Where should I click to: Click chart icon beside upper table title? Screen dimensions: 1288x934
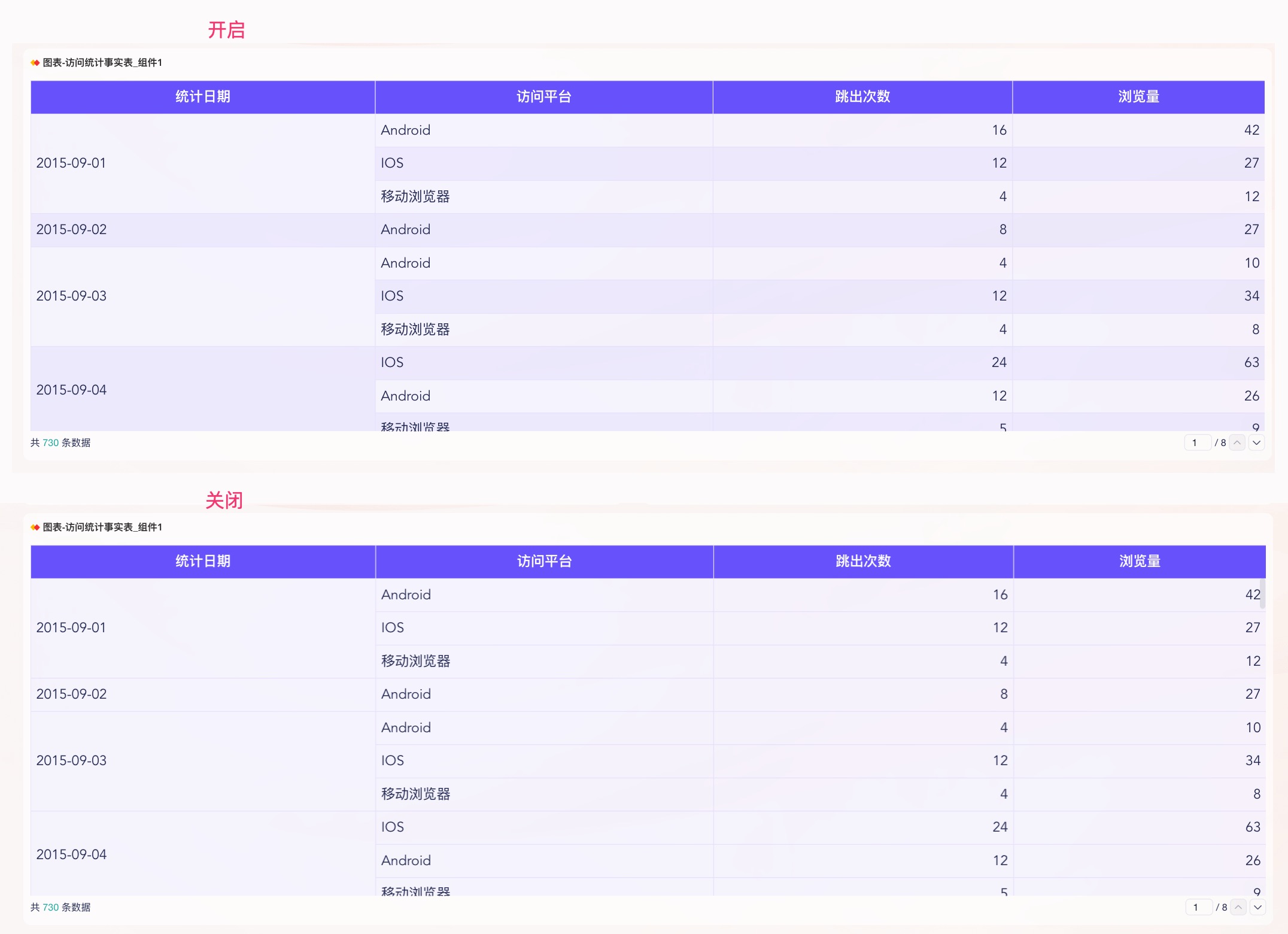point(35,62)
